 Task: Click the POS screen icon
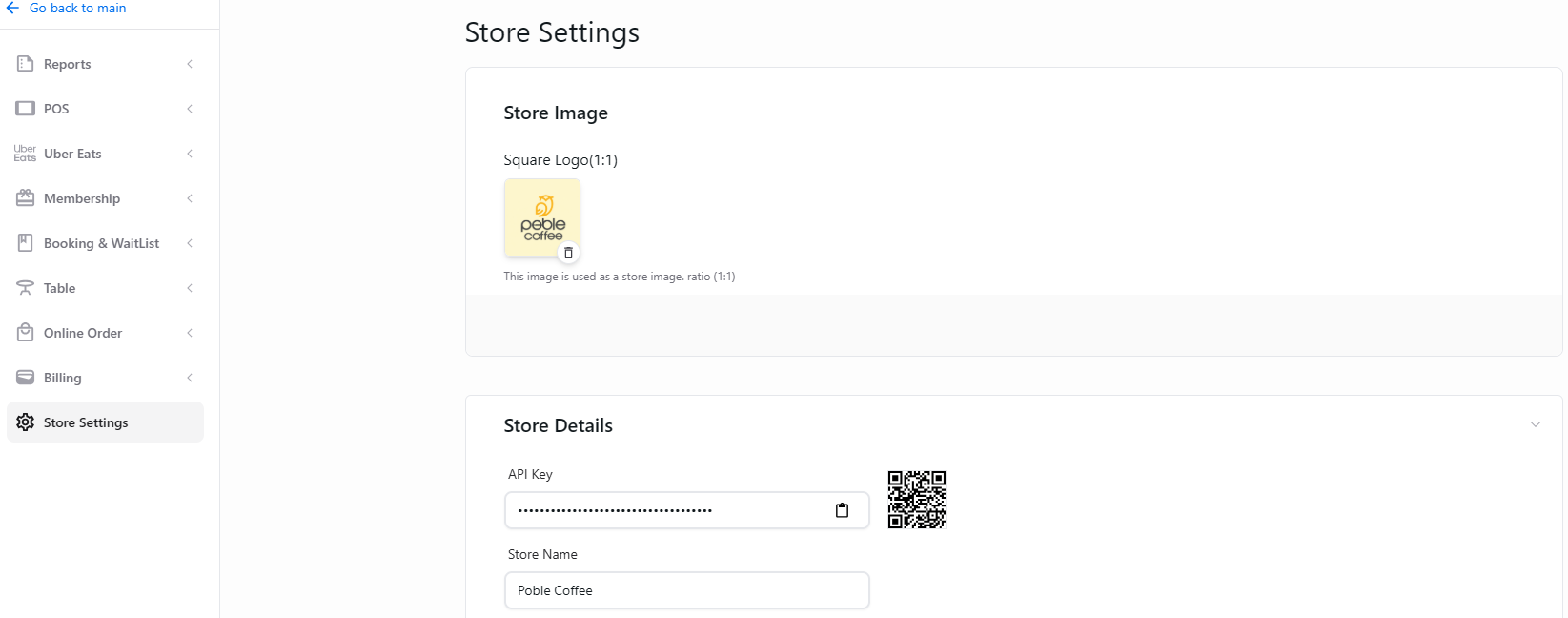[26, 109]
